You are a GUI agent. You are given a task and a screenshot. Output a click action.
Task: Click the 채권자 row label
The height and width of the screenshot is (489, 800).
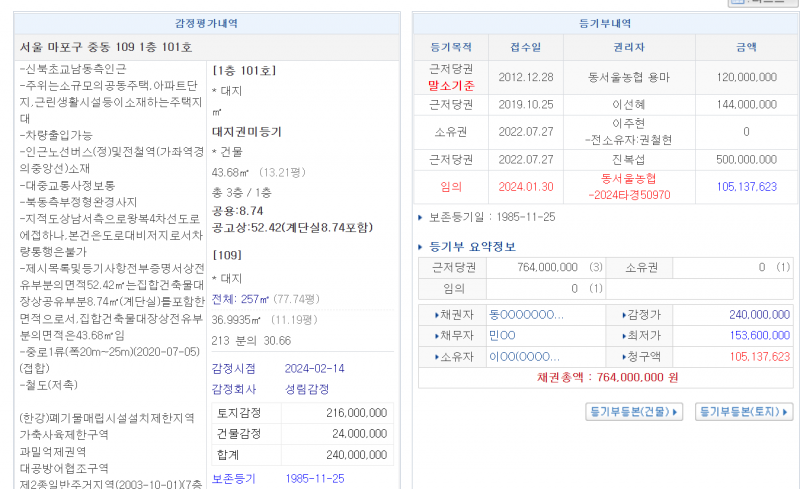click(x=457, y=314)
